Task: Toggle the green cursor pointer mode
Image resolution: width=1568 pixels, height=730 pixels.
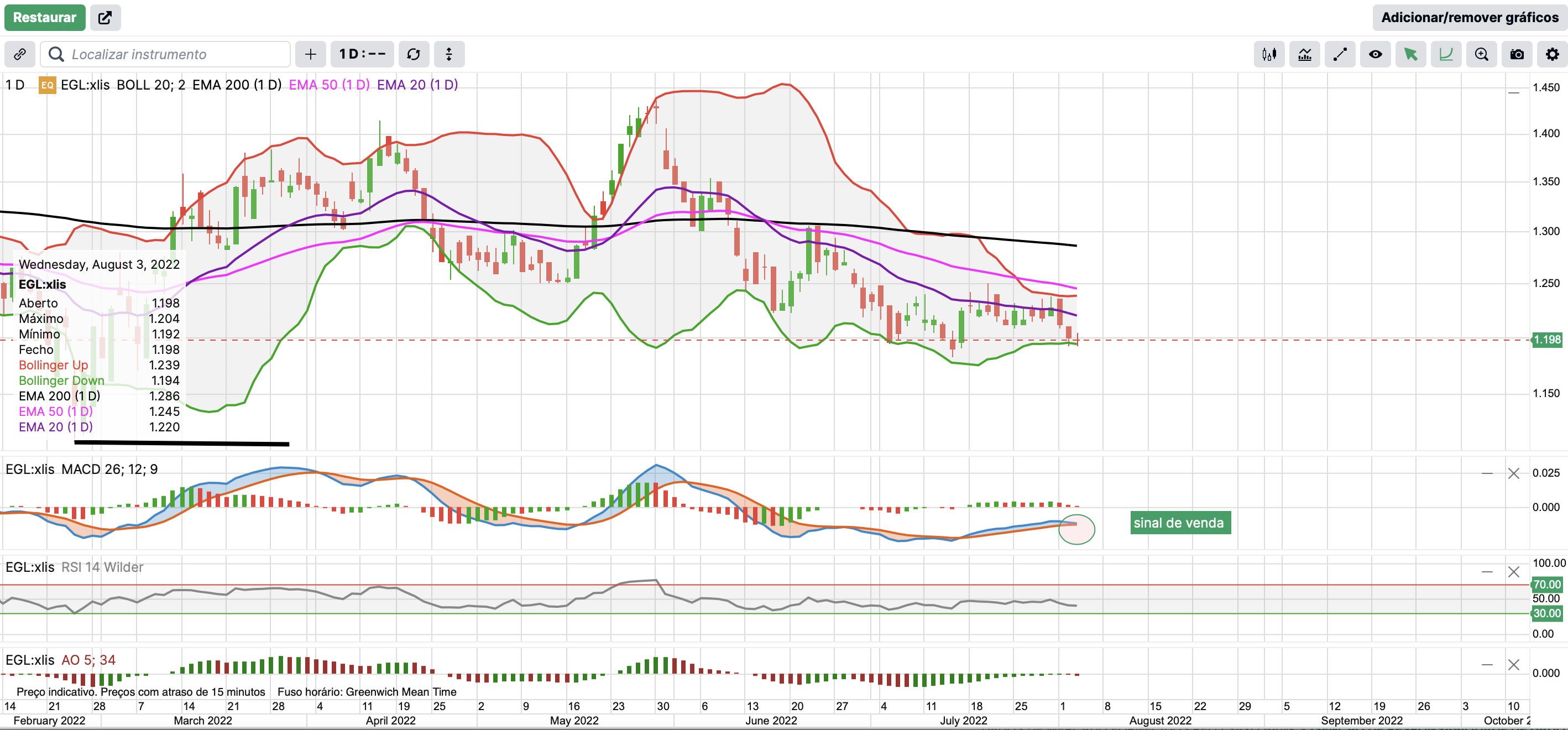Action: tap(1410, 55)
